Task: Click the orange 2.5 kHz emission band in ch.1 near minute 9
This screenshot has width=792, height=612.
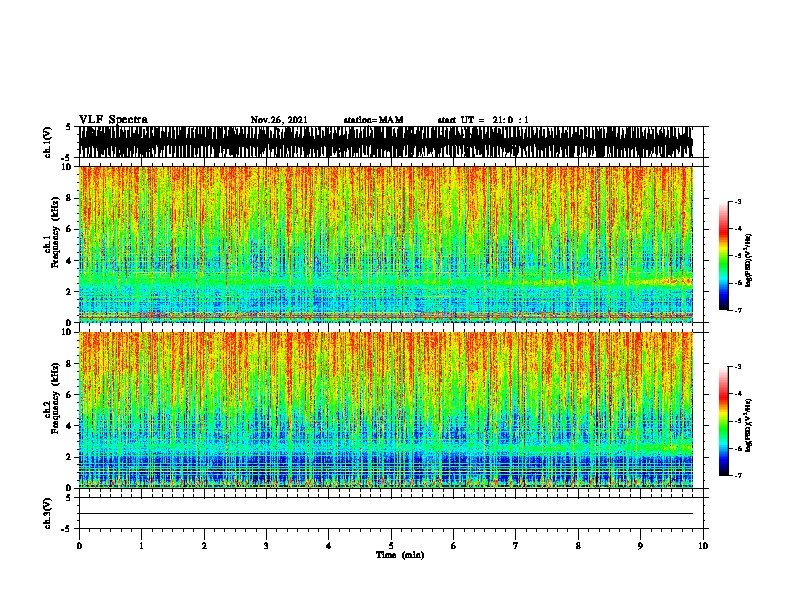Action: [x=667, y=282]
